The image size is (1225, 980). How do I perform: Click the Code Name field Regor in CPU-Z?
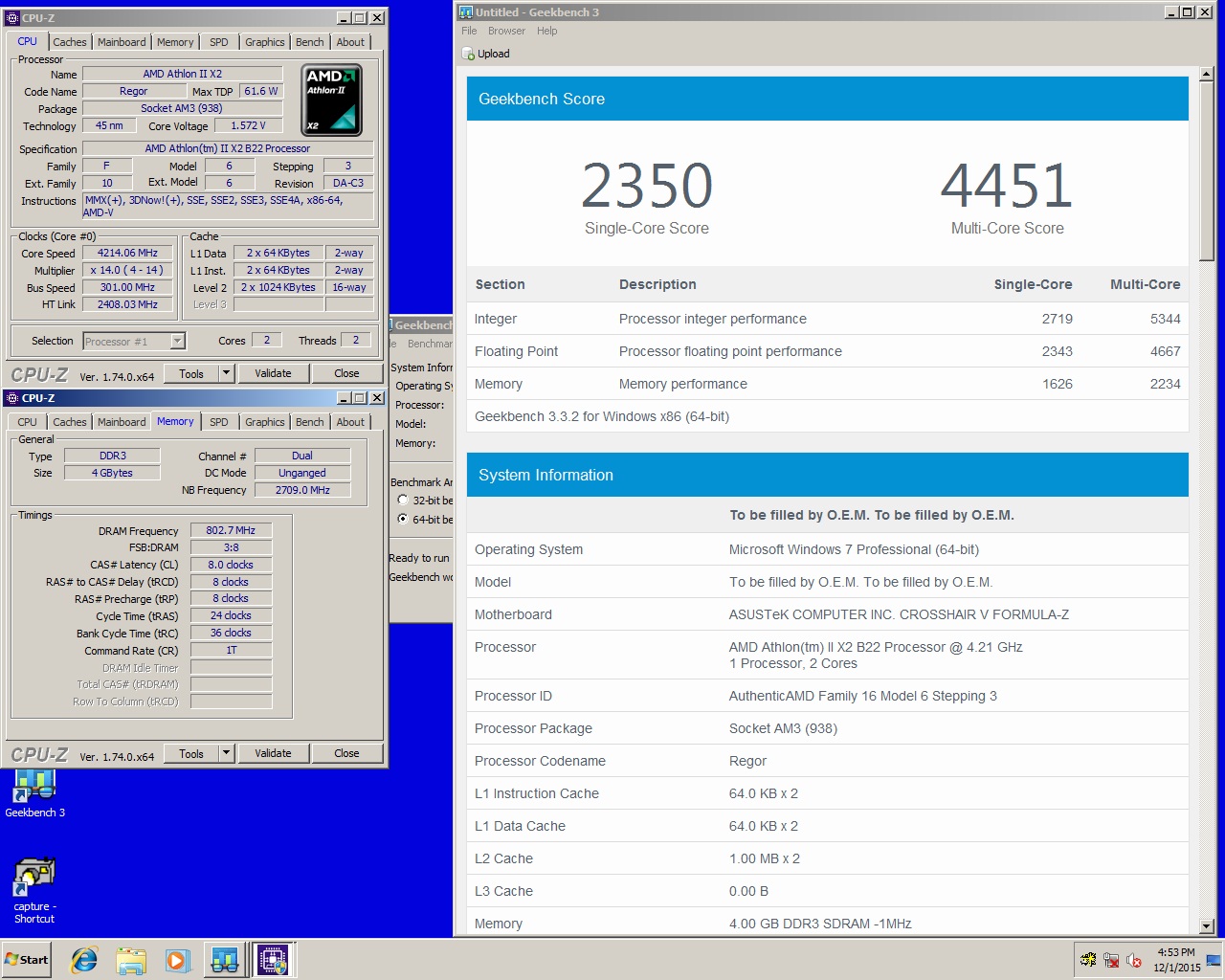coord(134,91)
